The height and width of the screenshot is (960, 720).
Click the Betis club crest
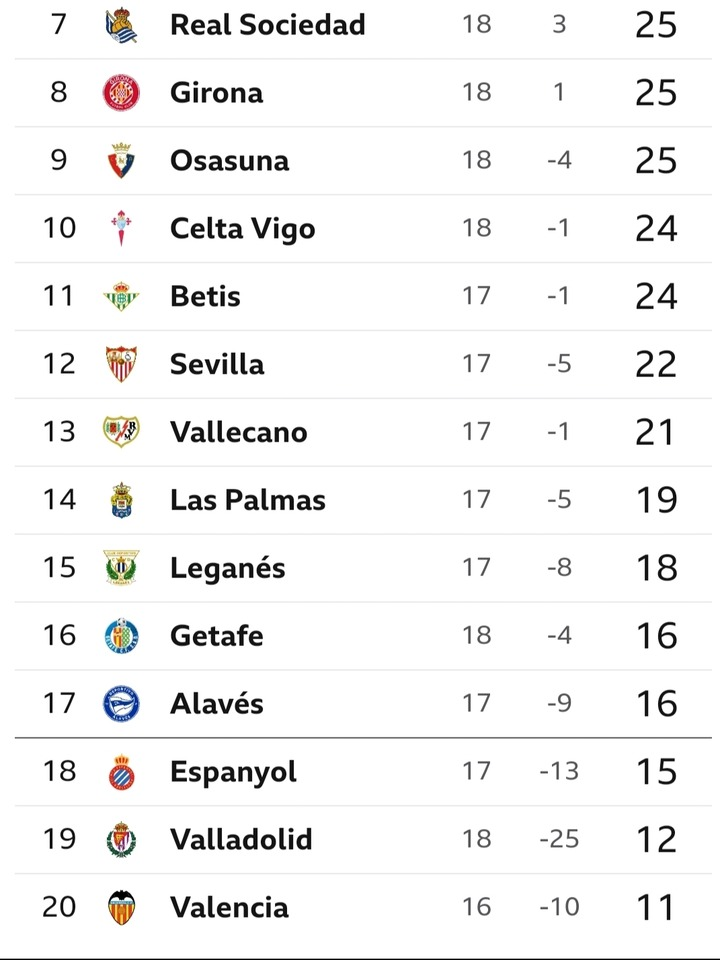(x=121, y=296)
